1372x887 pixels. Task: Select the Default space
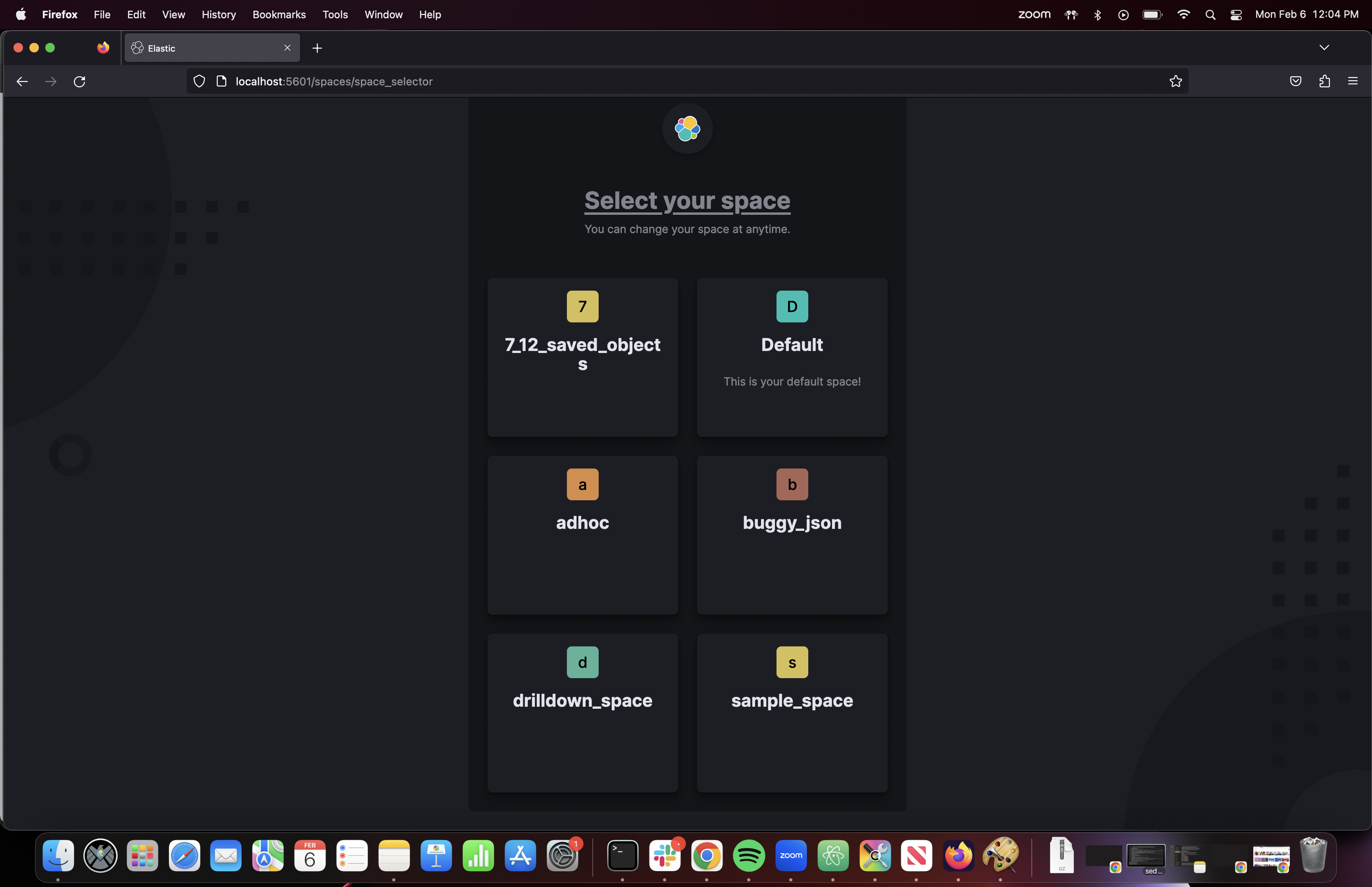point(792,357)
